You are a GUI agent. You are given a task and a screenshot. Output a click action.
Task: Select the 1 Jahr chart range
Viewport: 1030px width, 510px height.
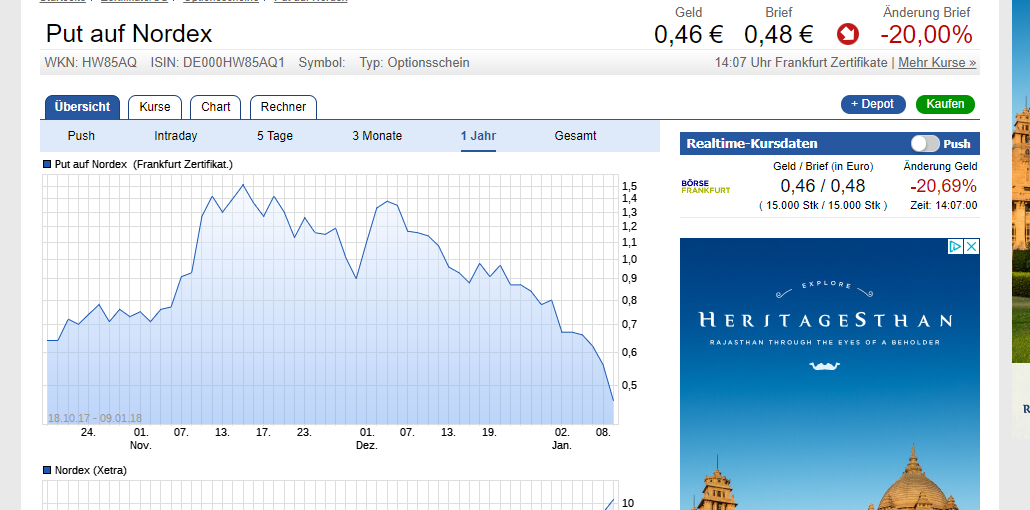(x=478, y=136)
